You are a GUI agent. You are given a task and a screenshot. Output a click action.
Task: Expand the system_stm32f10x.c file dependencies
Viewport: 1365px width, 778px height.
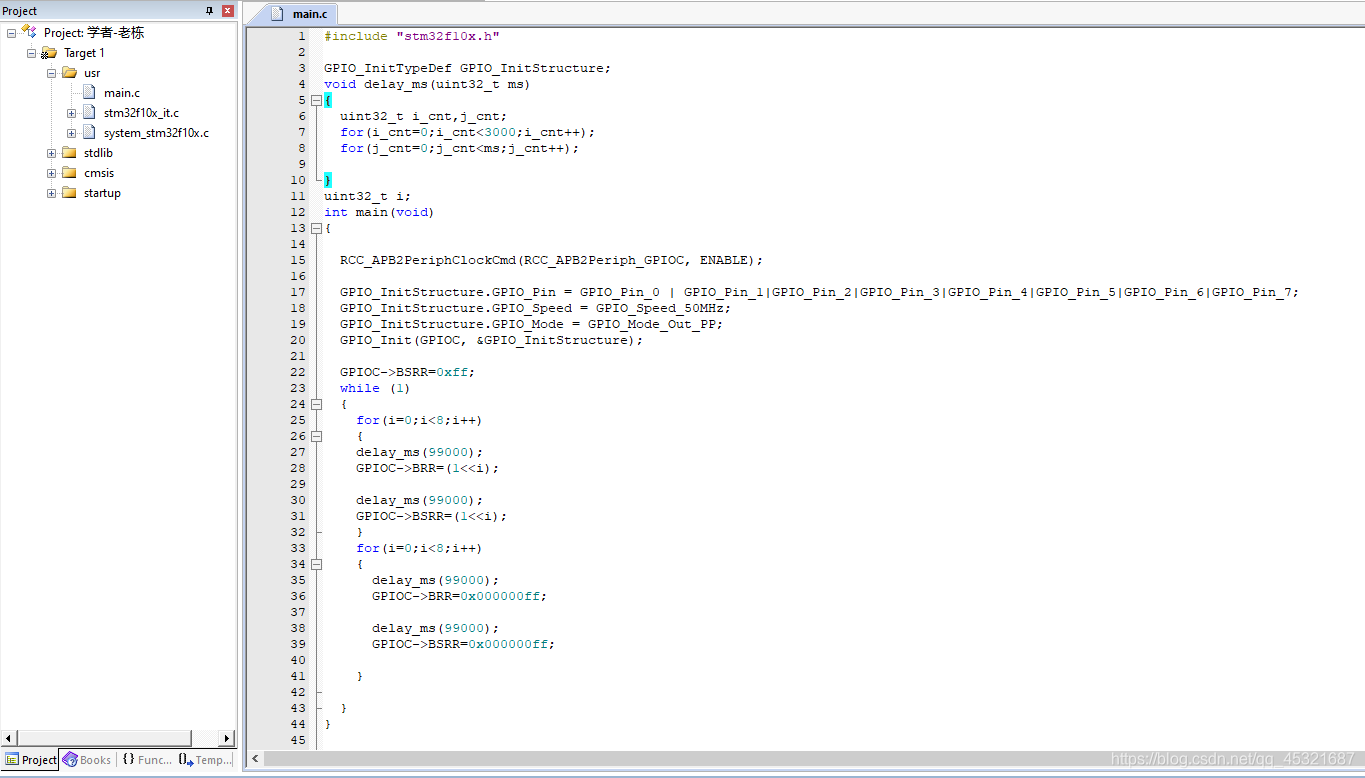point(71,133)
